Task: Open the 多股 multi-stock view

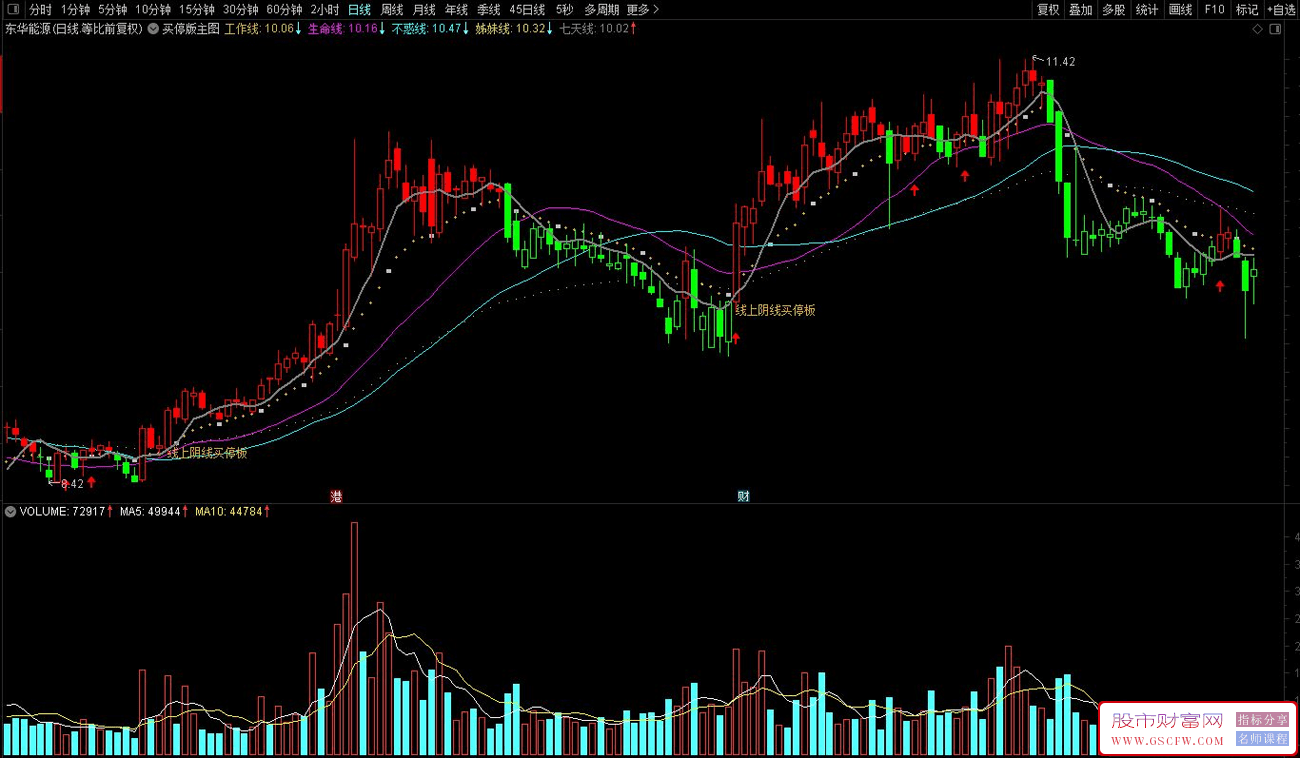Action: [x=1113, y=10]
